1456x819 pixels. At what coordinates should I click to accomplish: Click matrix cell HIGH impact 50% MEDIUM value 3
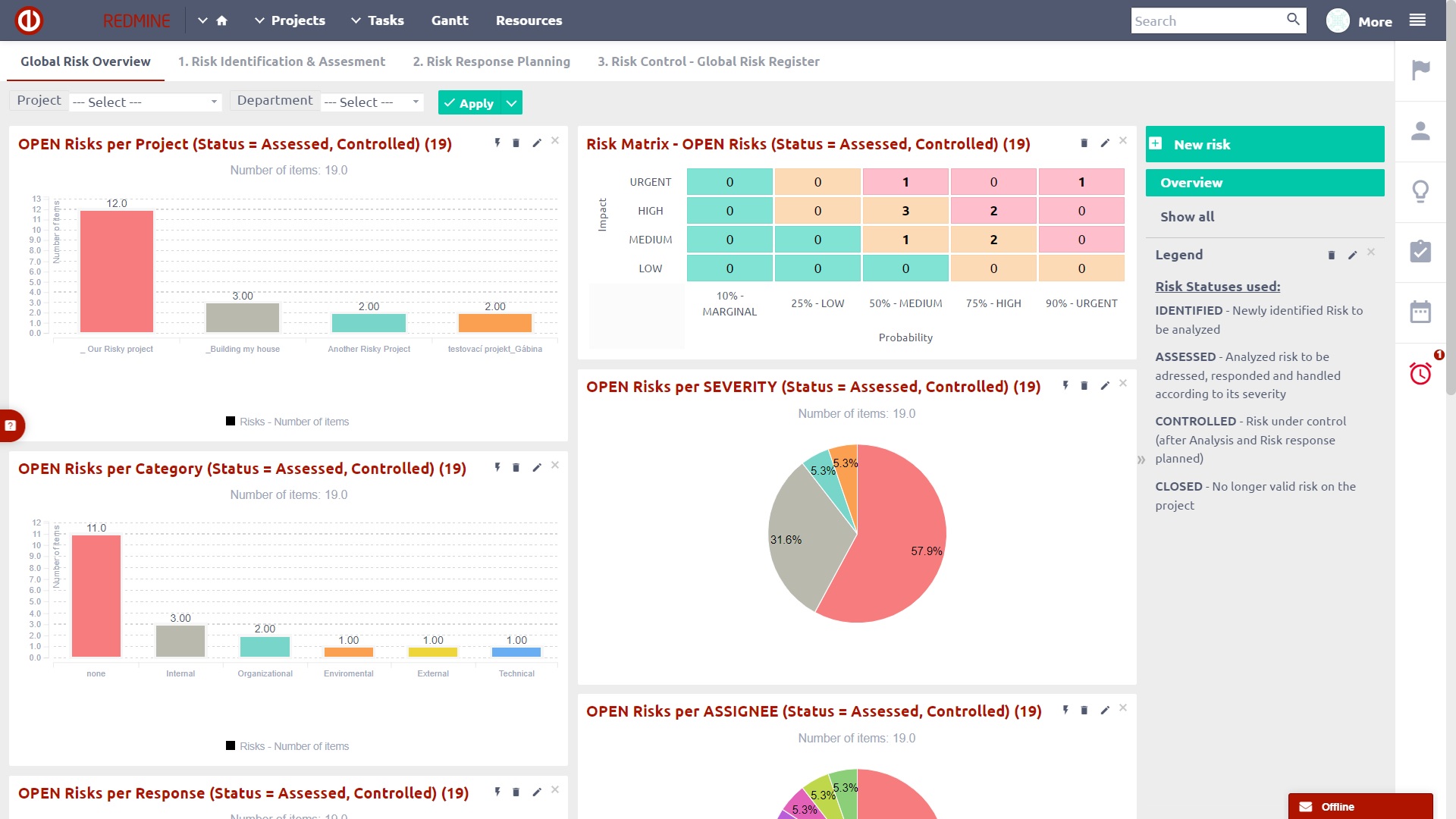(x=905, y=211)
